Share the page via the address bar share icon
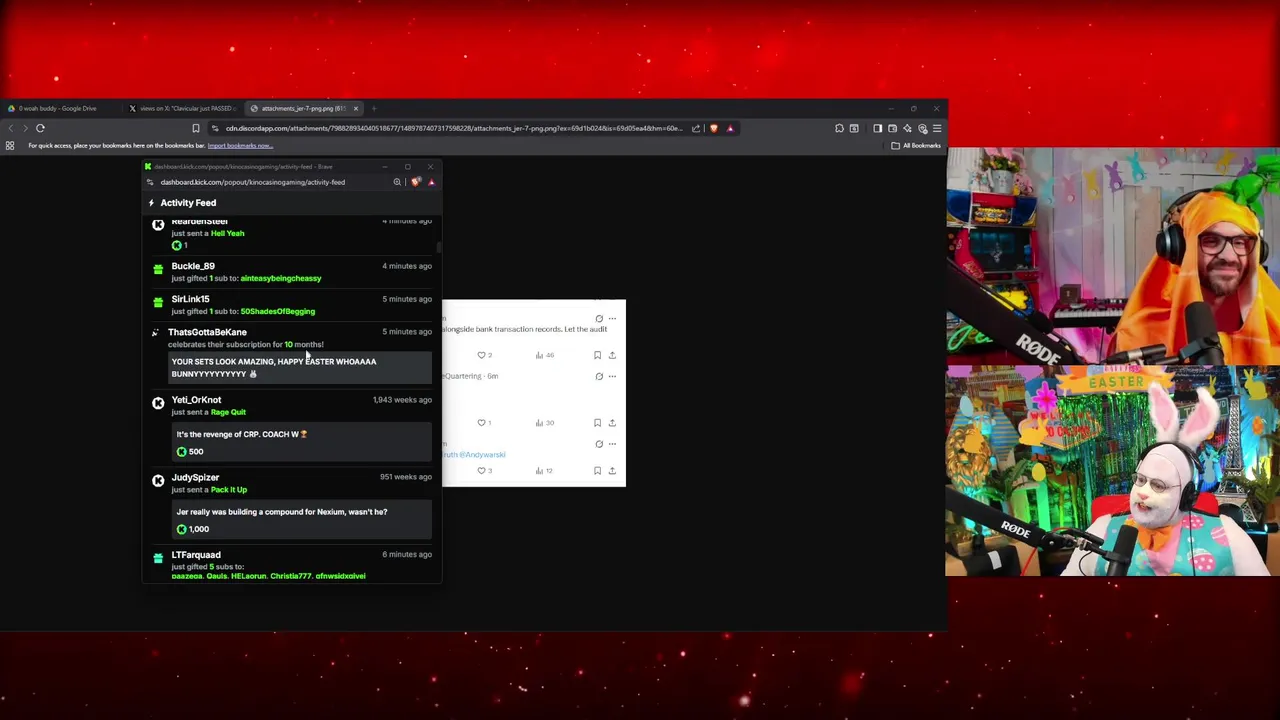The width and height of the screenshot is (1280, 720). pos(696,128)
